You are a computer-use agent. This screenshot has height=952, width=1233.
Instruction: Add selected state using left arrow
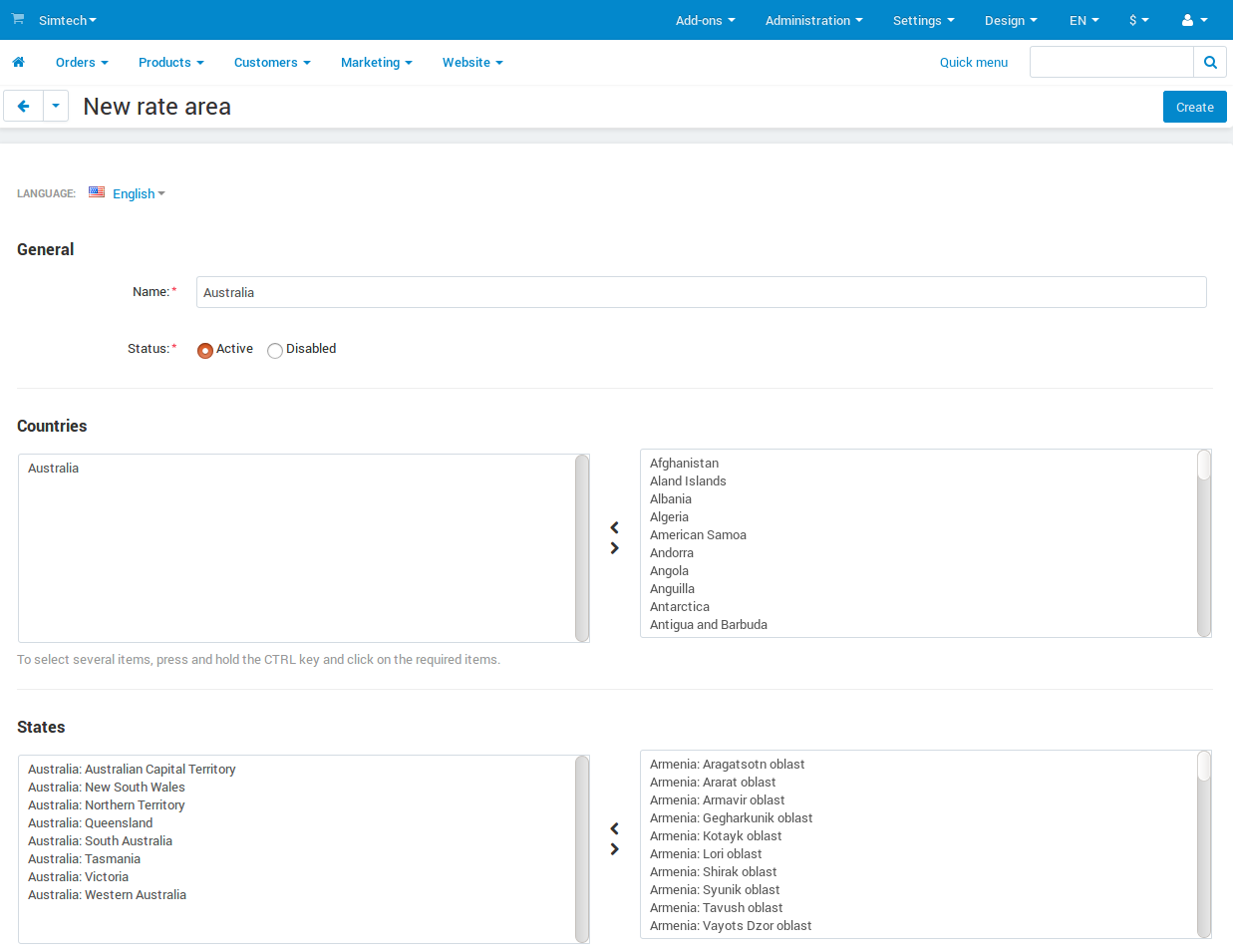[x=615, y=828]
